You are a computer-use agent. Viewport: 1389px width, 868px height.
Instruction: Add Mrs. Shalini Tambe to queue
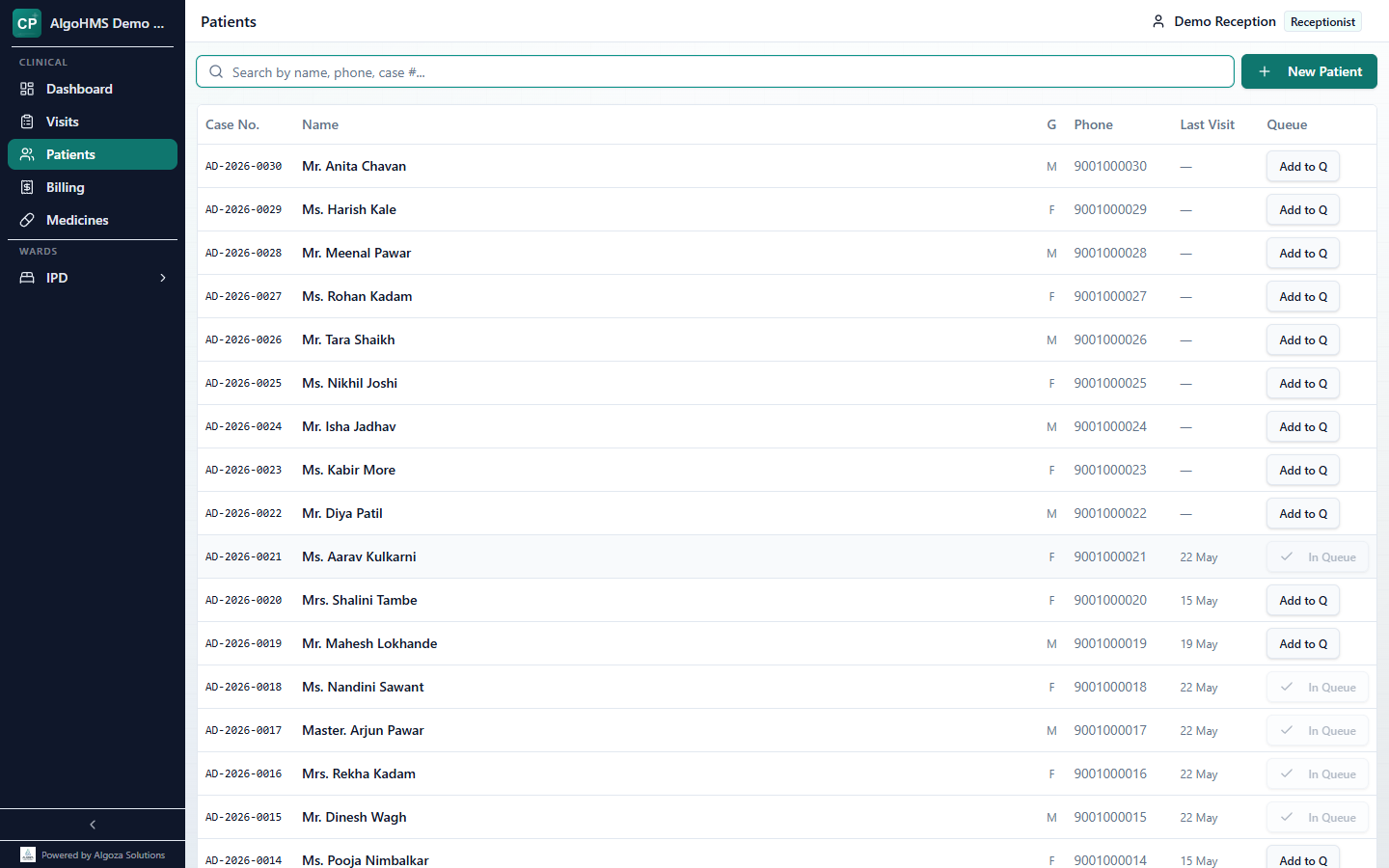coord(1303,600)
